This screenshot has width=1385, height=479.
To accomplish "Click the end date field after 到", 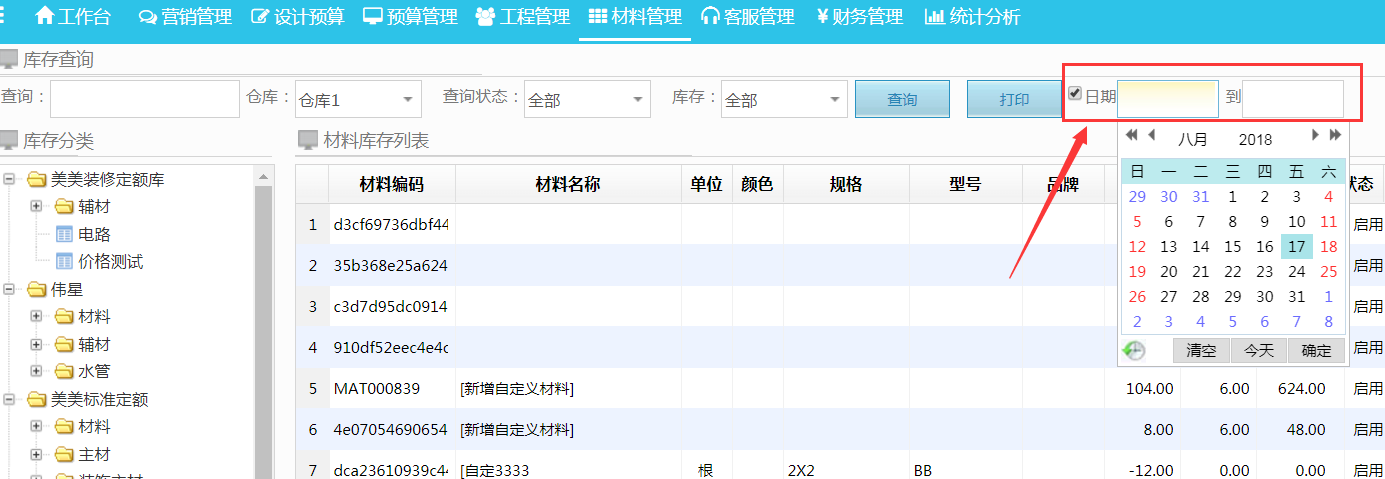I will pyautogui.click(x=1292, y=98).
